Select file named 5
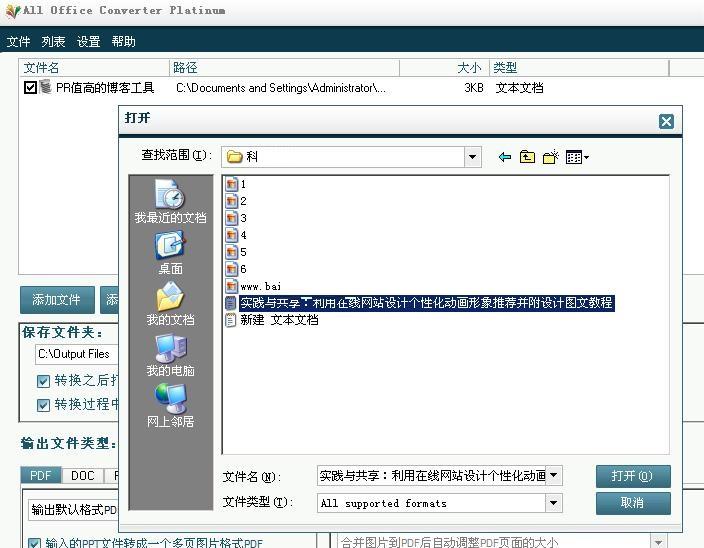The width and height of the screenshot is (704, 548). (x=236, y=252)
